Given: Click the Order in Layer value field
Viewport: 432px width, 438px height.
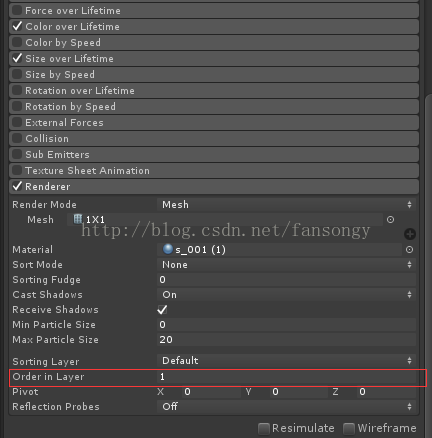Looking at the screenshot, I should coord(286,377).
